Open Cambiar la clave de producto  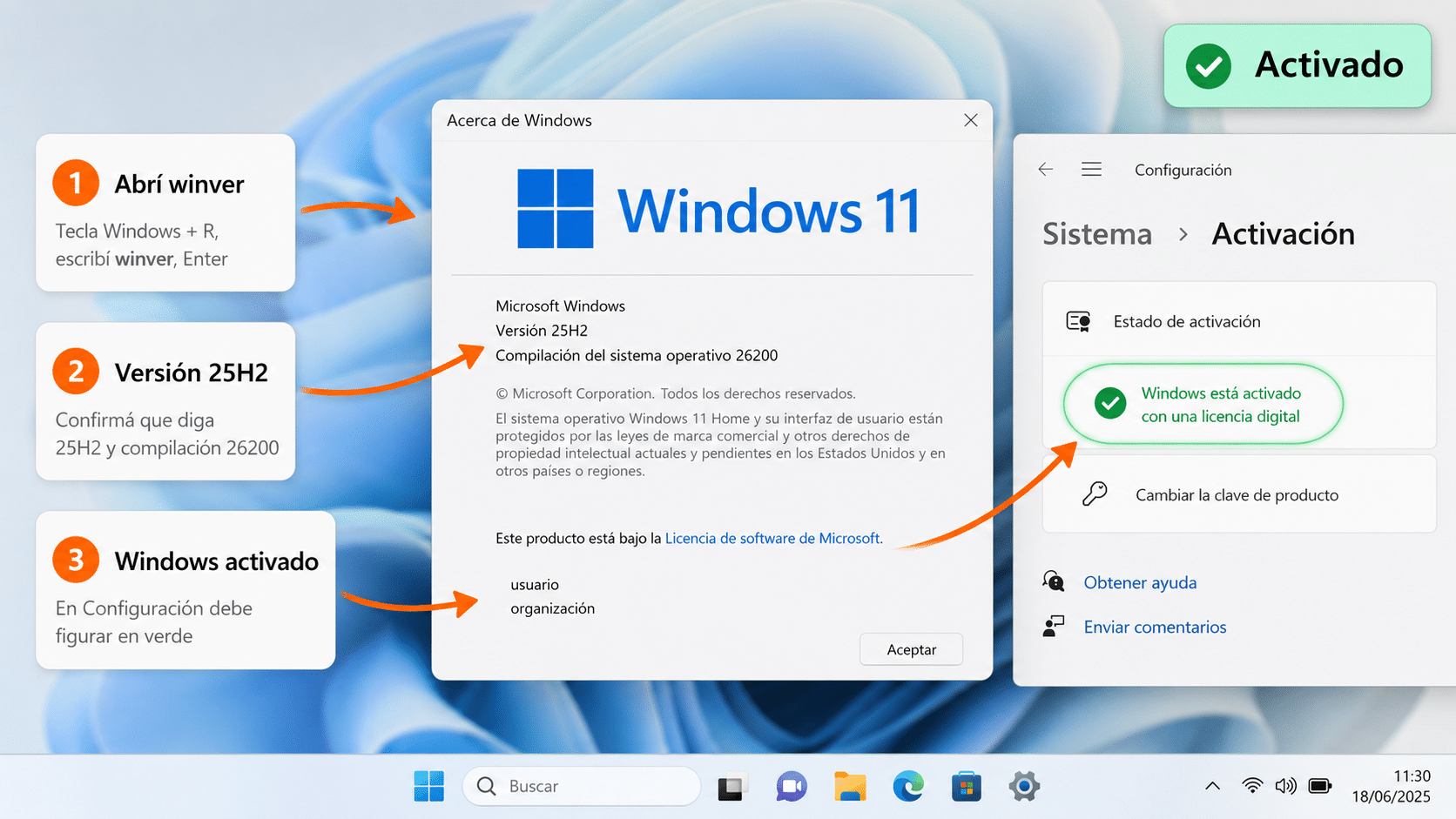coord(1239,494)
